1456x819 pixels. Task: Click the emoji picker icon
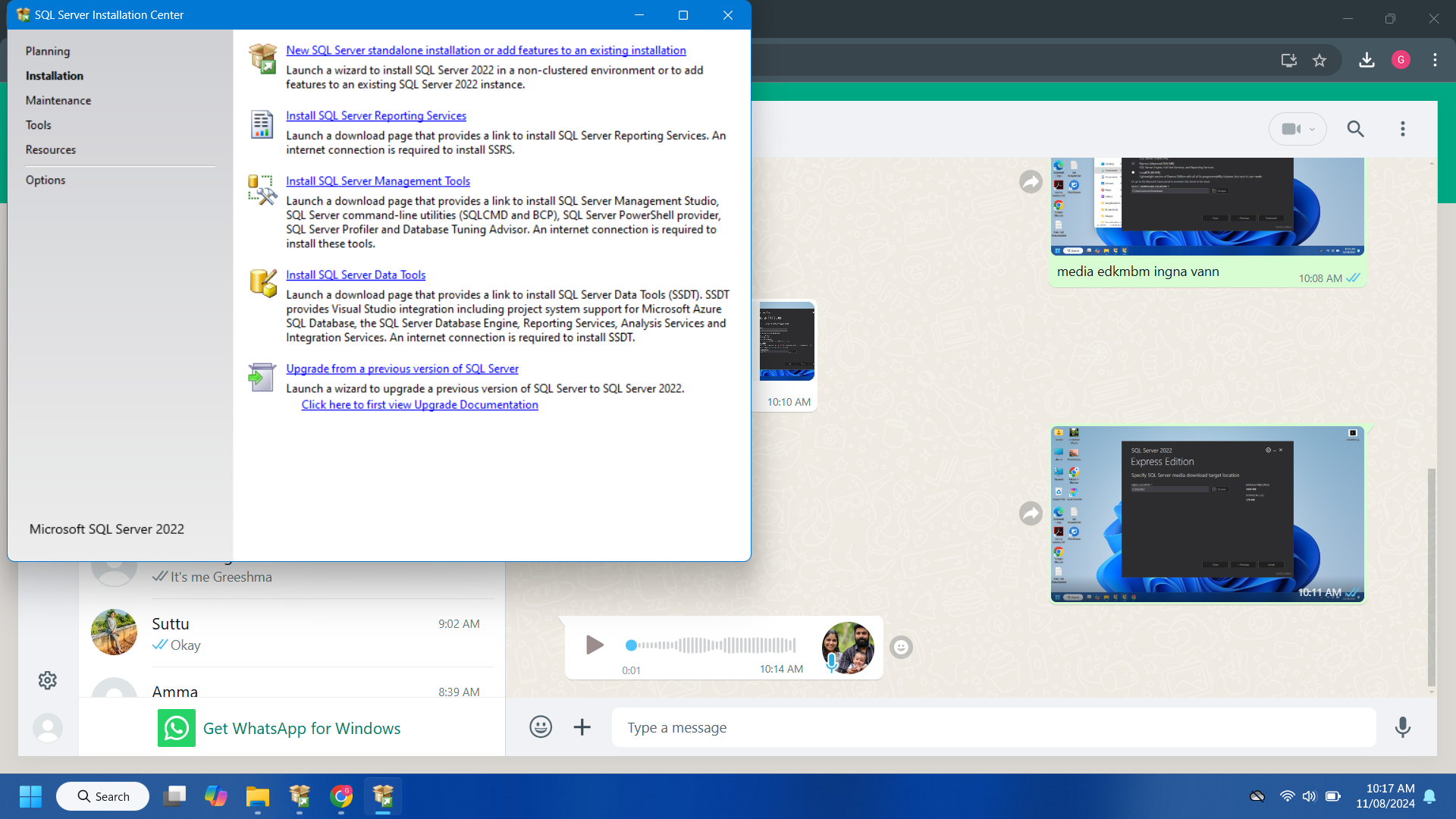(540, 727)
